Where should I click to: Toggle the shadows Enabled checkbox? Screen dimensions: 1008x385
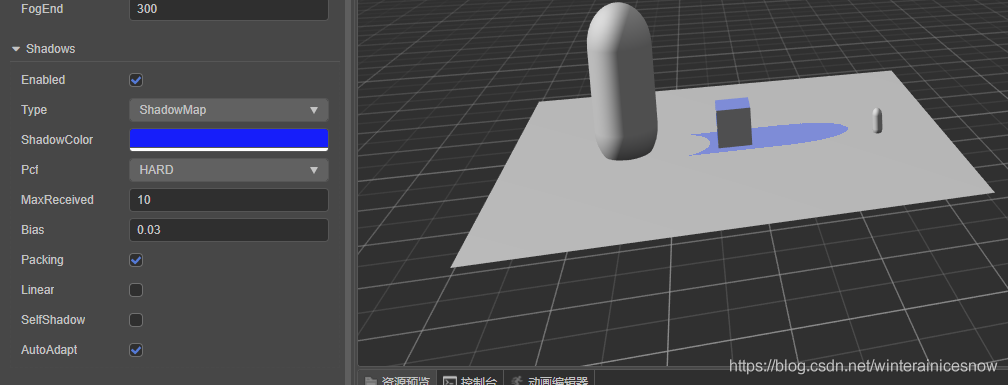(136, 80)
